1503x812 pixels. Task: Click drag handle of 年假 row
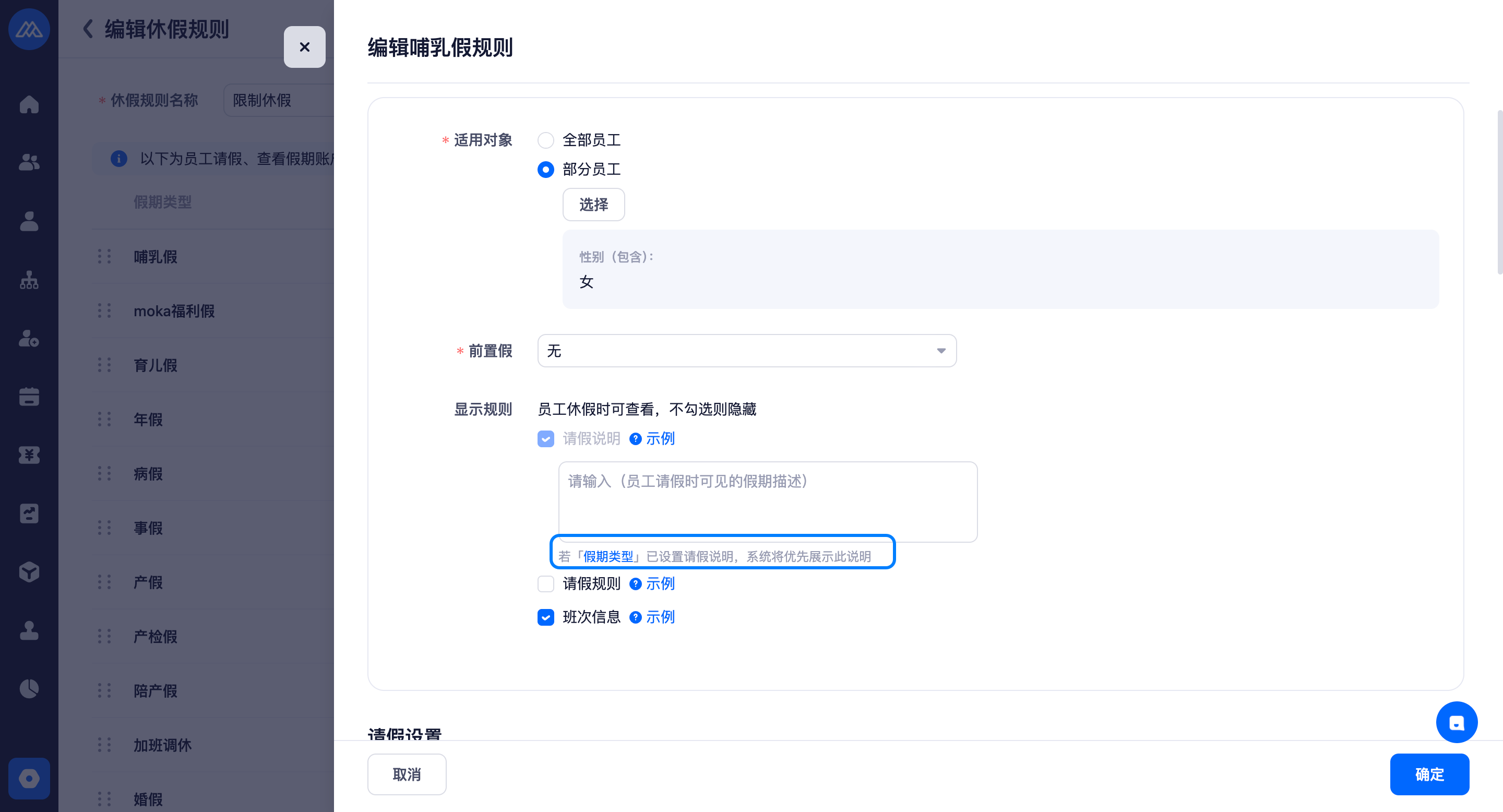click(x=104, y=420)
